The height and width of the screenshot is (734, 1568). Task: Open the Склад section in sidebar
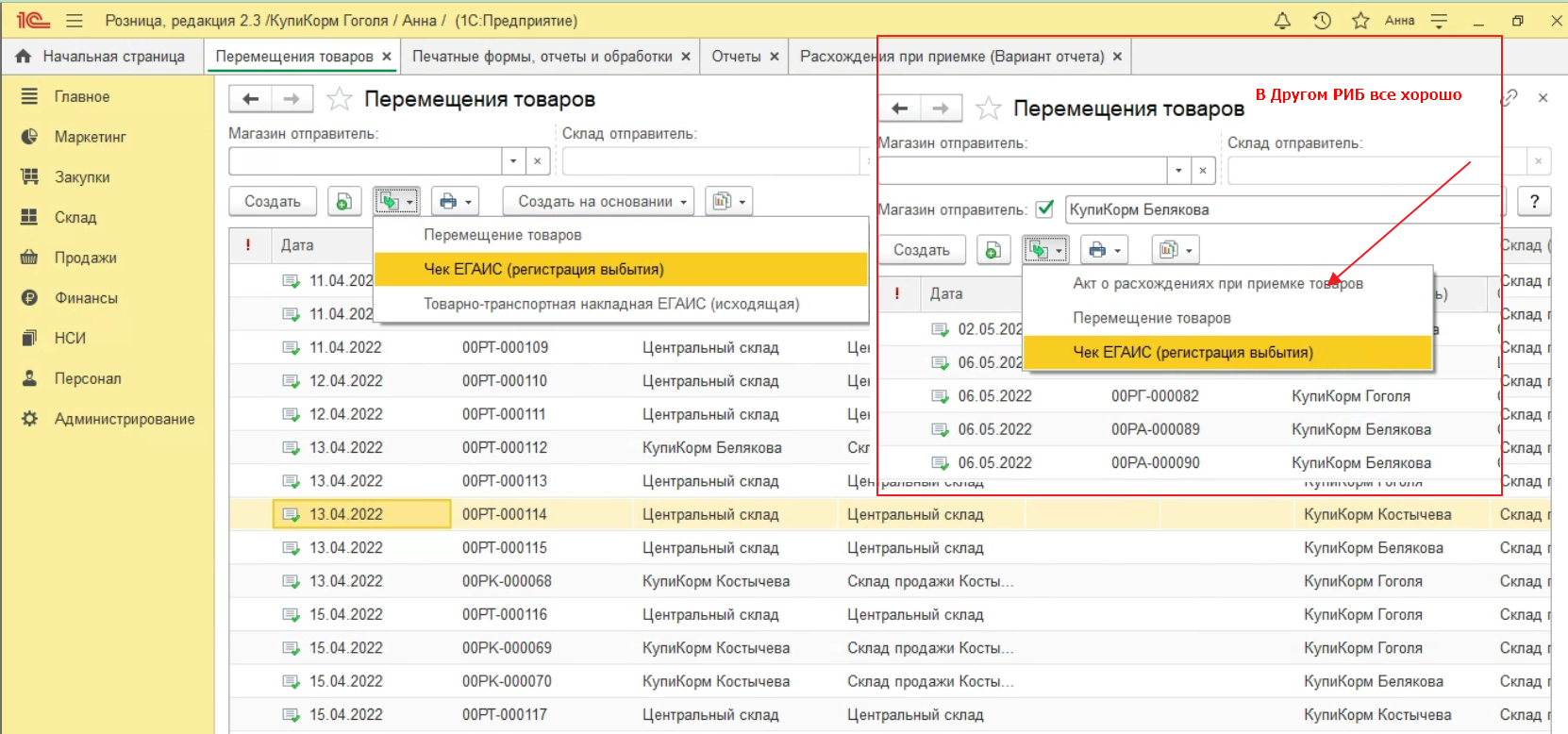pyautogui.click(x=75, y=217)
